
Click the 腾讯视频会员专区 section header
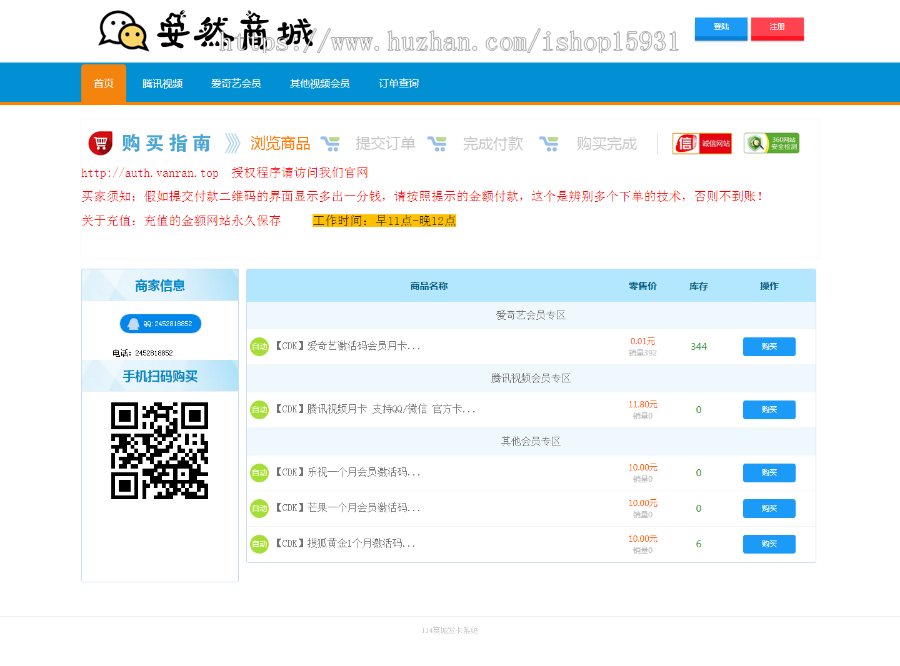531,378
